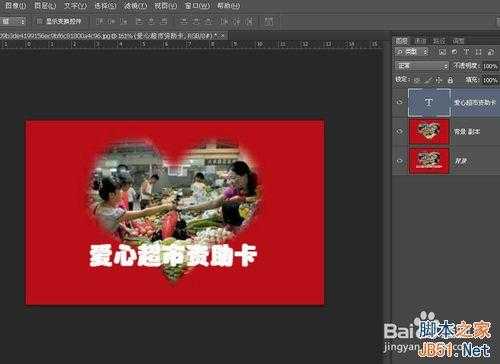Open the layer filter type dropdown
500x364 pixels.
pyautogui.click(x=412, y=52)
